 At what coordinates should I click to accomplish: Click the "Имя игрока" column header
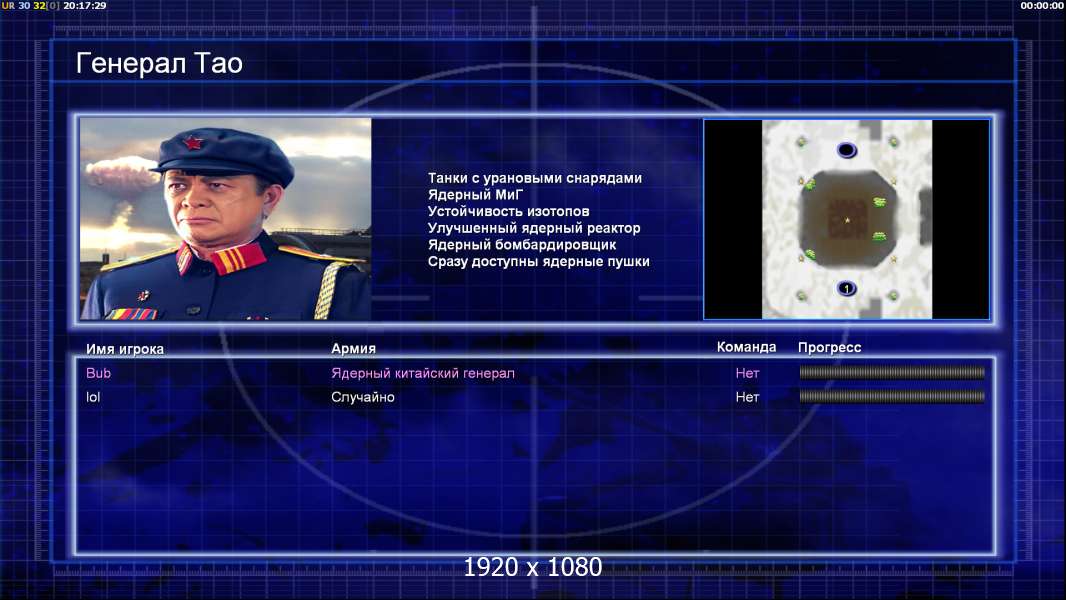[125, 349]
